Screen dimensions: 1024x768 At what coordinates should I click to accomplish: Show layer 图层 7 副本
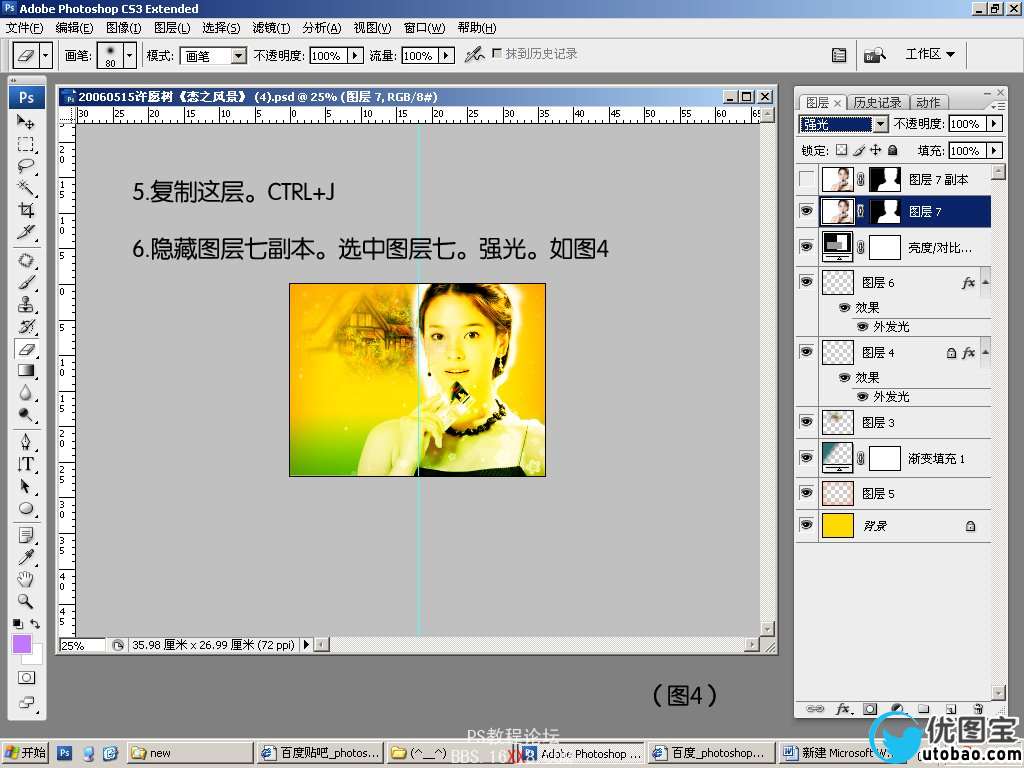click(807, 179)
